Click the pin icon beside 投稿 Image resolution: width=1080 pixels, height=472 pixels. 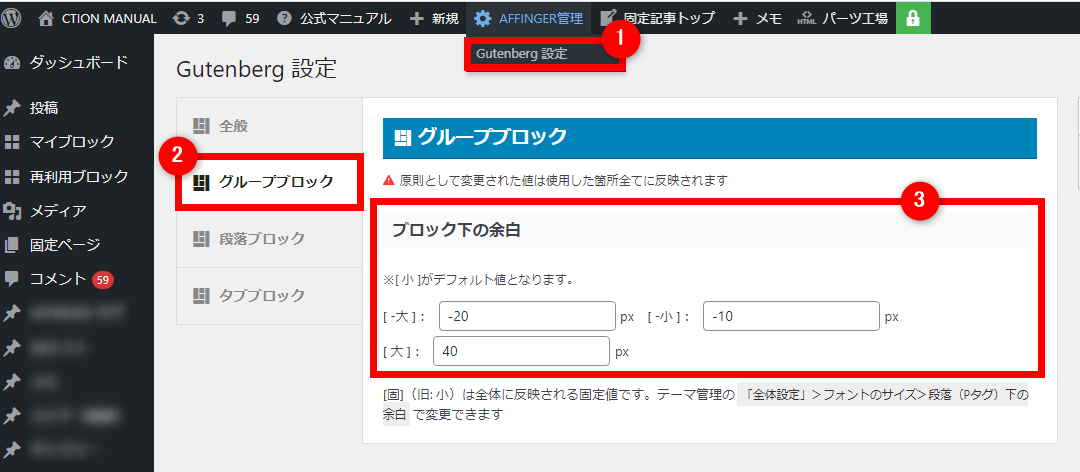coord(12,107)
